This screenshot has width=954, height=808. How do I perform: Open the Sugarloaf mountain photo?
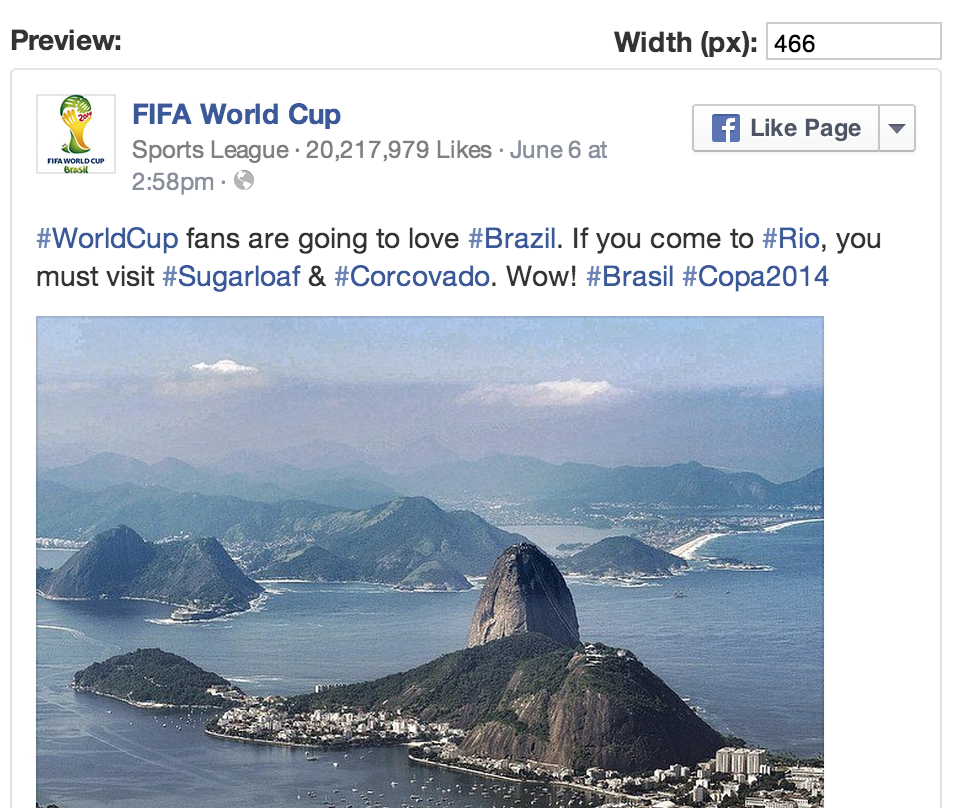tap(430, 560)
